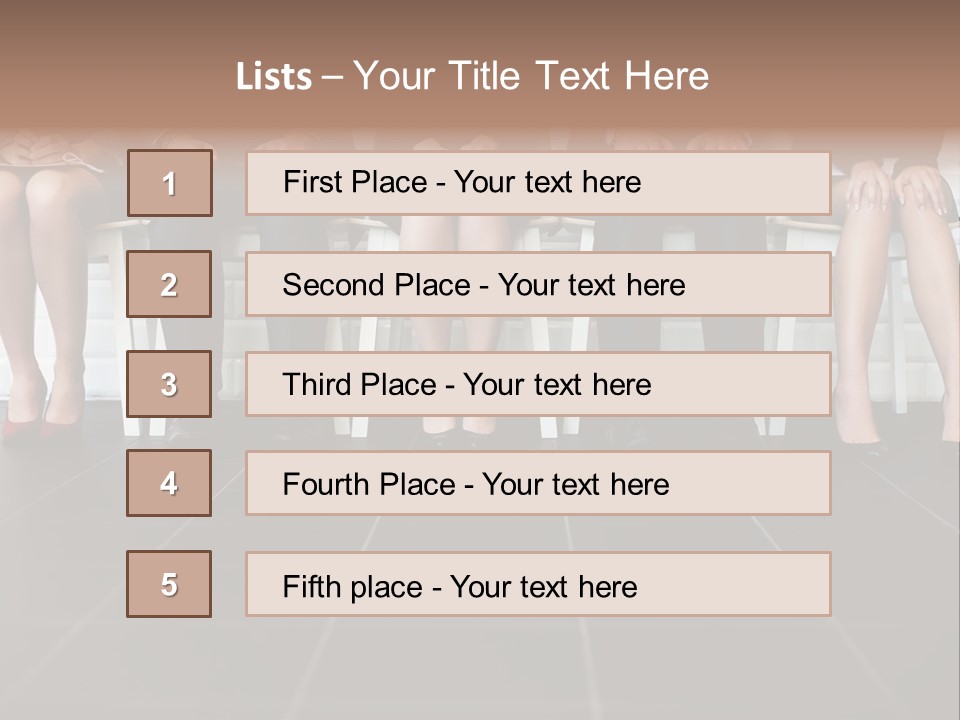Click the gray floor area below list
The width and height of the screenshot is (960, 720).
480,670
